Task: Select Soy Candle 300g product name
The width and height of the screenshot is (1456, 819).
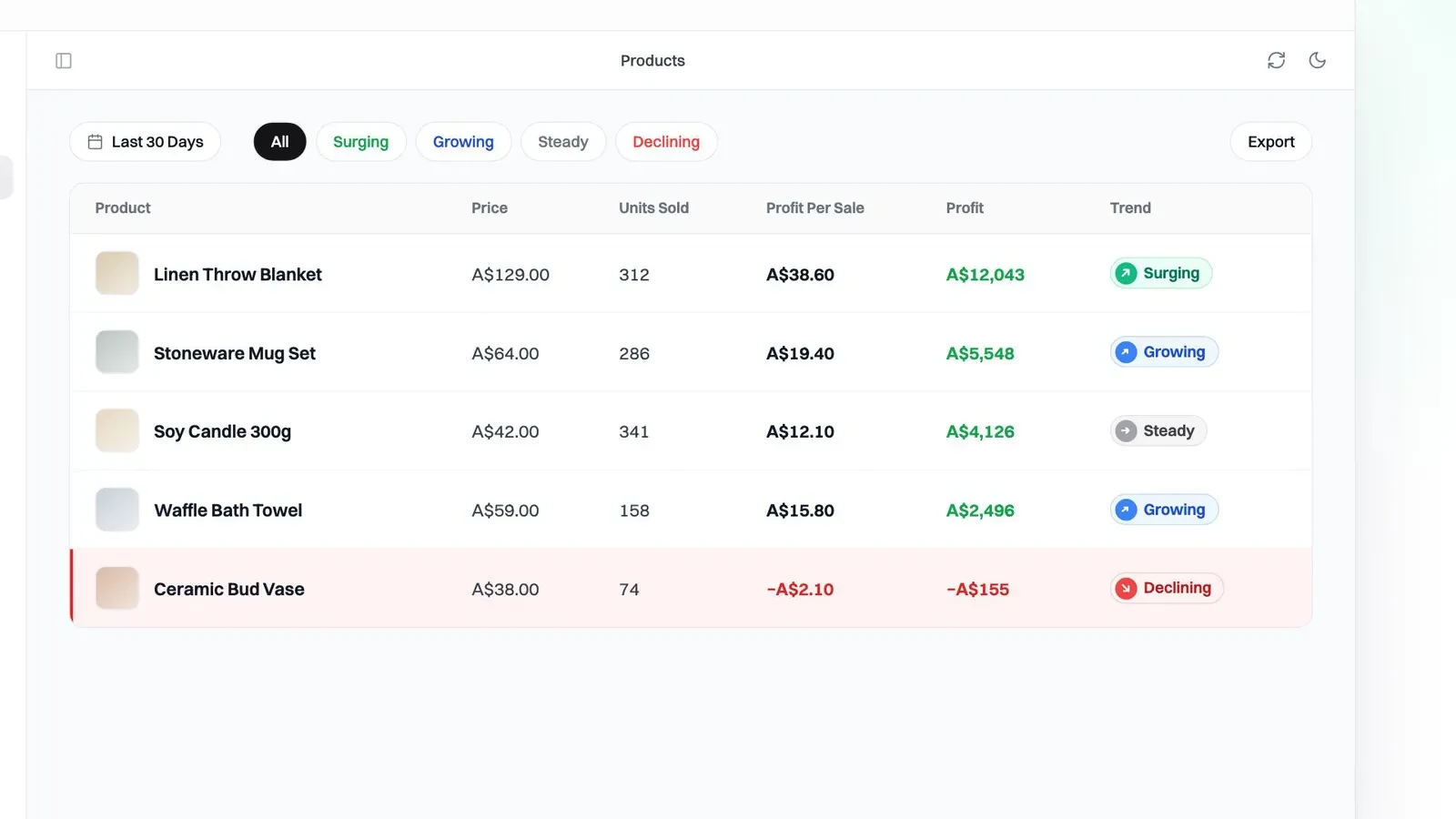Action: (222, 432)
